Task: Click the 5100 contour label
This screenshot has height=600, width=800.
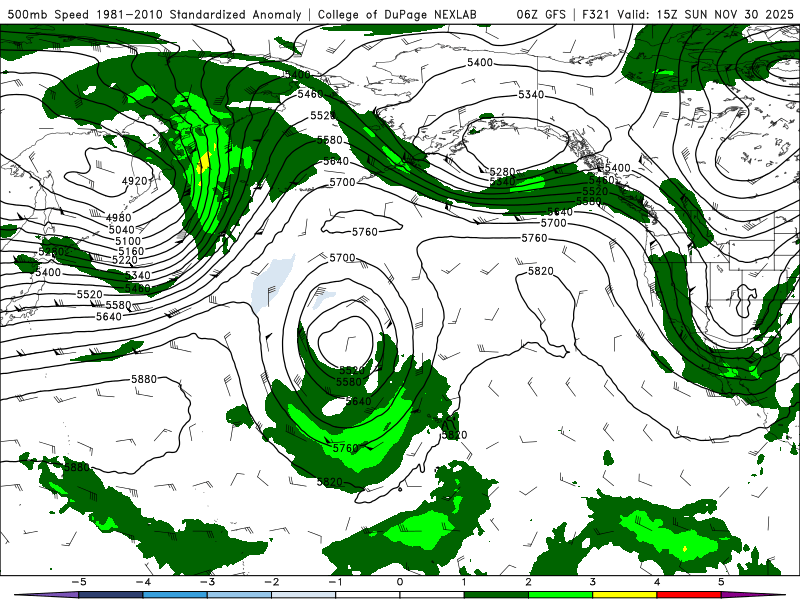Action: [x=128, y=241]
